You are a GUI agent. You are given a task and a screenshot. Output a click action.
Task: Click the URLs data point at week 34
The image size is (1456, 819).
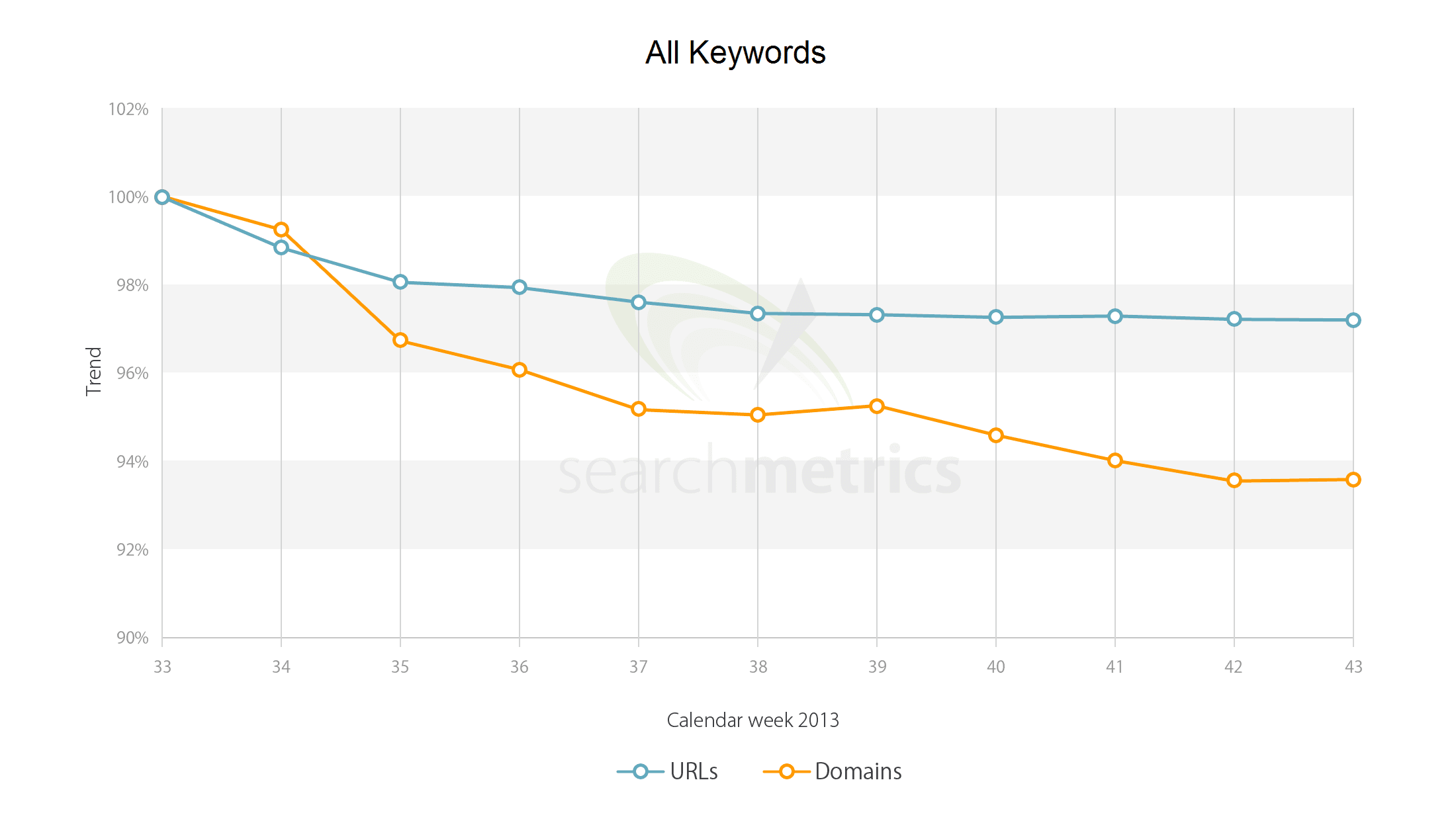281,247
